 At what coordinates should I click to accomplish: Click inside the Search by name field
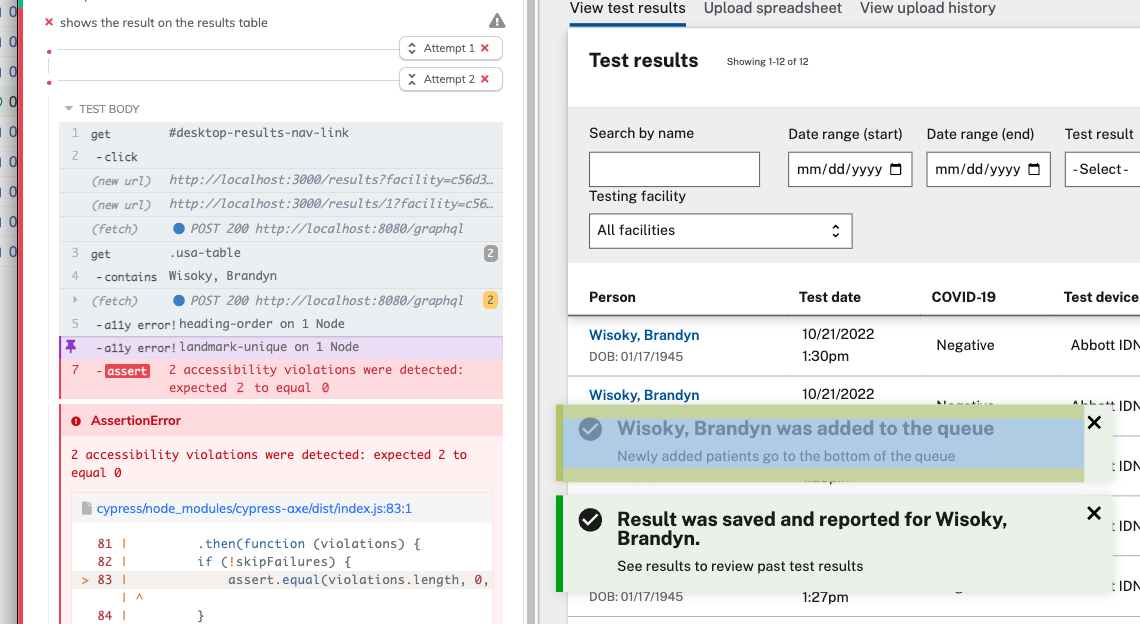(673, 169)
